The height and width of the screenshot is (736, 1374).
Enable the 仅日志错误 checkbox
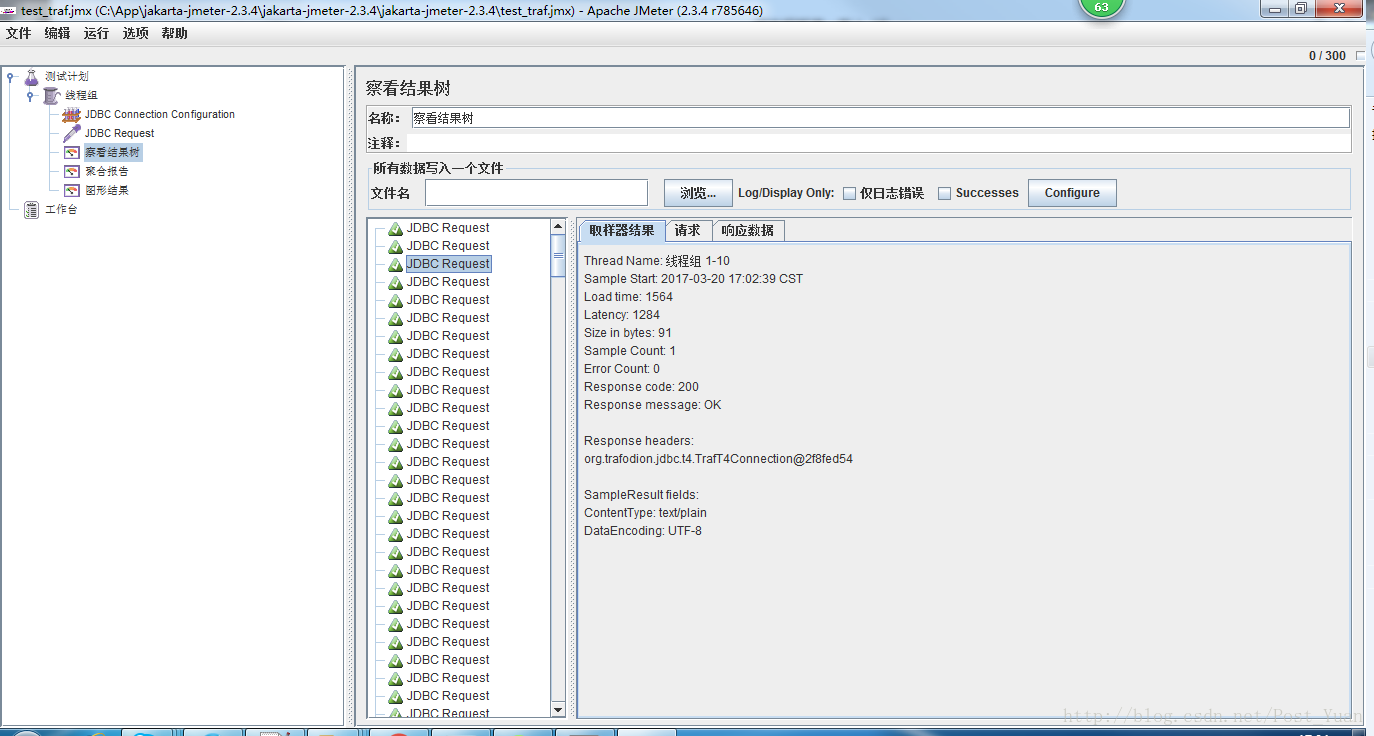tap(849, 194)
